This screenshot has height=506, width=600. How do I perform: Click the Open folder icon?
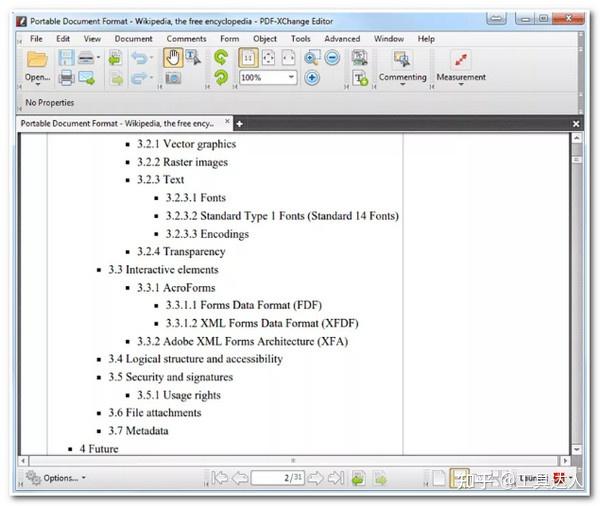[x=37, y=59]
